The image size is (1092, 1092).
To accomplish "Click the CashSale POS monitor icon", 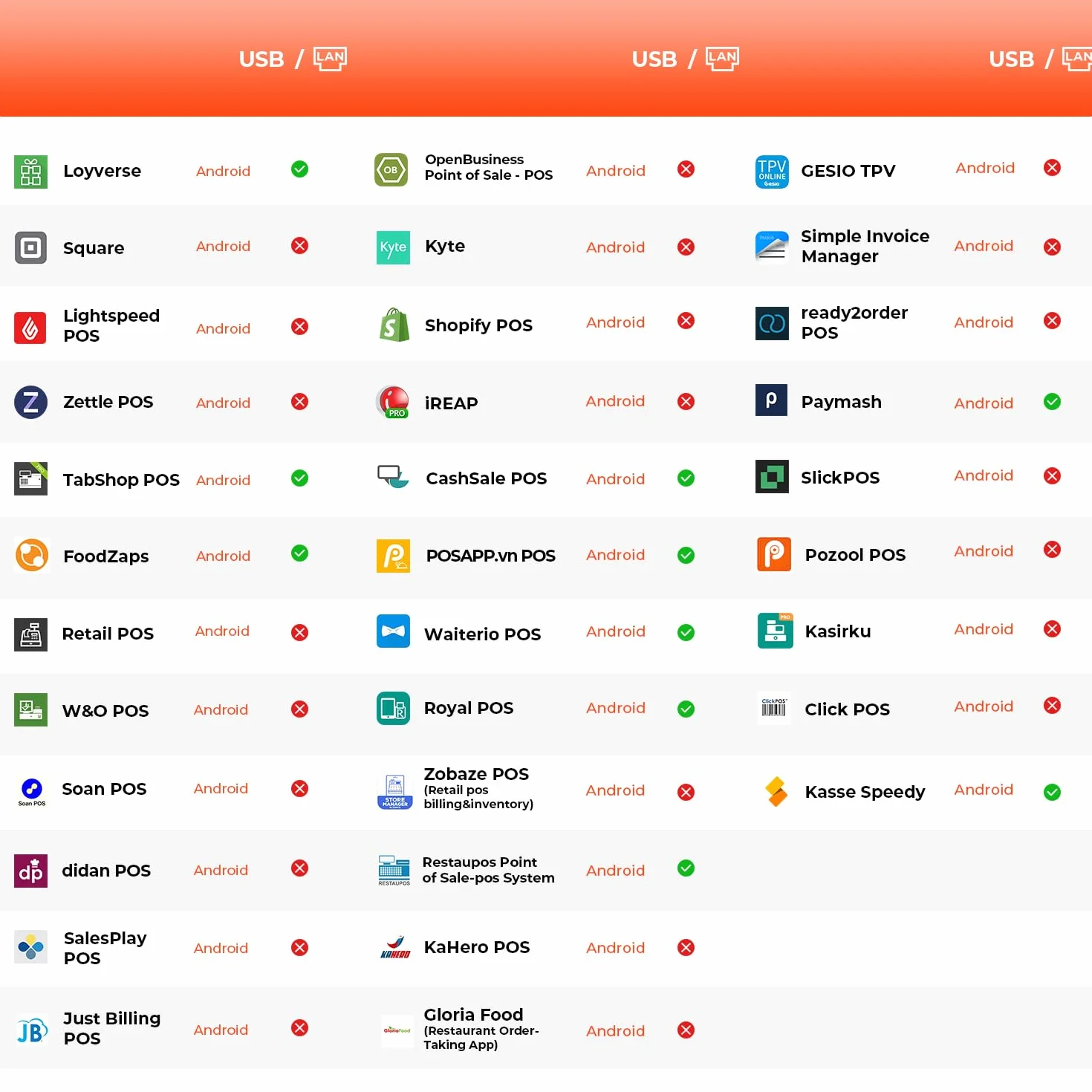I will 393,476.
